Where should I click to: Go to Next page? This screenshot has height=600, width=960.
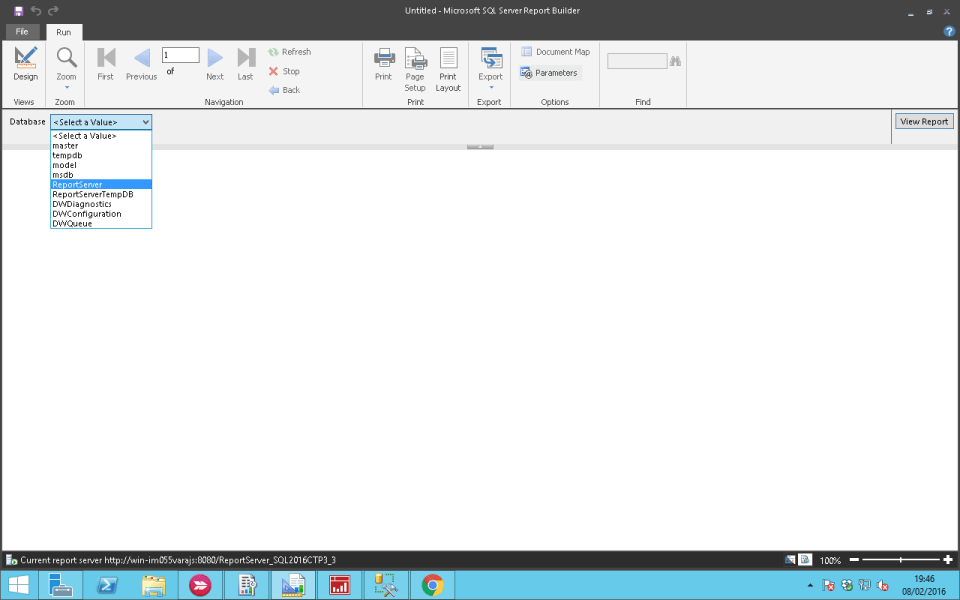tap(215, 64)
